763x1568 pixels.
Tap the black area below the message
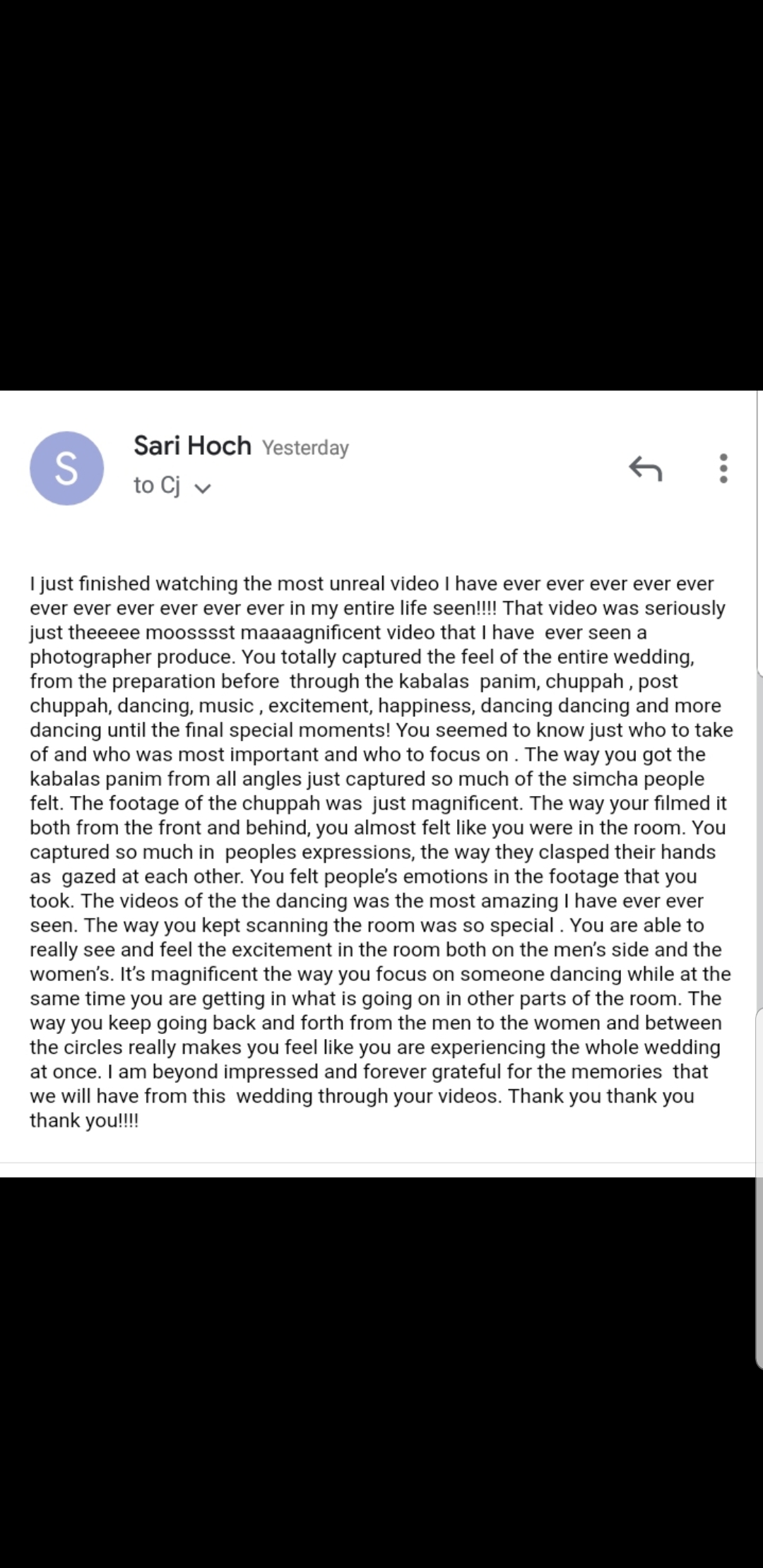click(x=381, y=1372)
